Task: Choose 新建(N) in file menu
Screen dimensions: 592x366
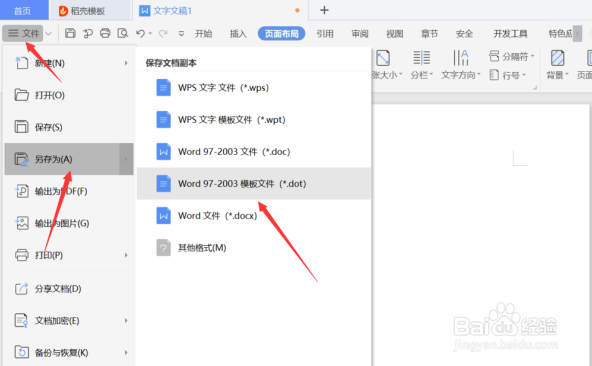Action: pyautogui.click(x=69, y=63)
